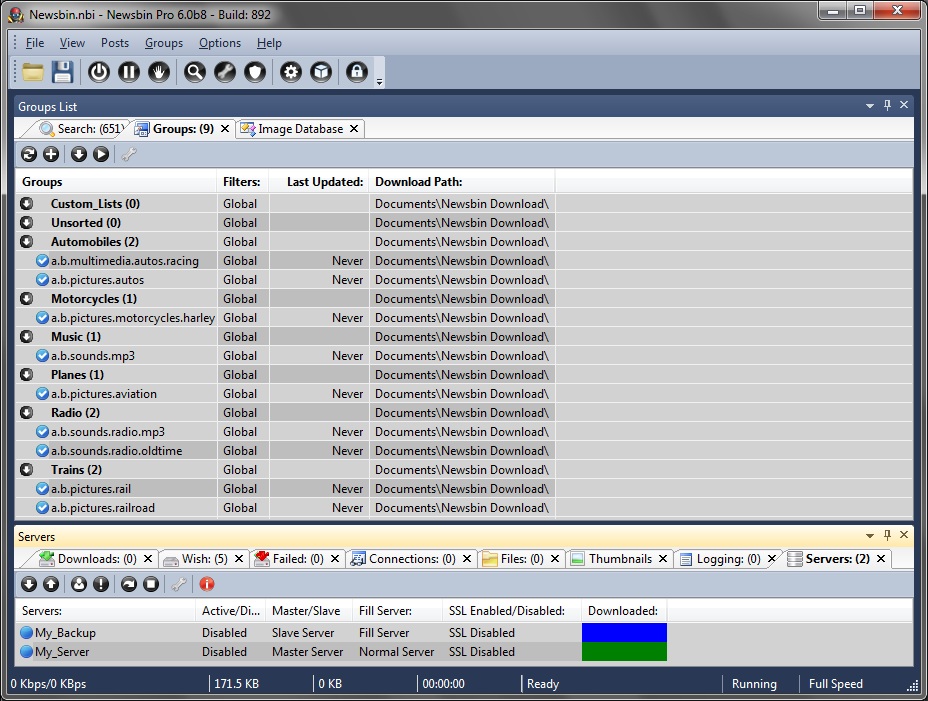Expand the Custom_Lists group
928x701 pixels.
(27, 204)
